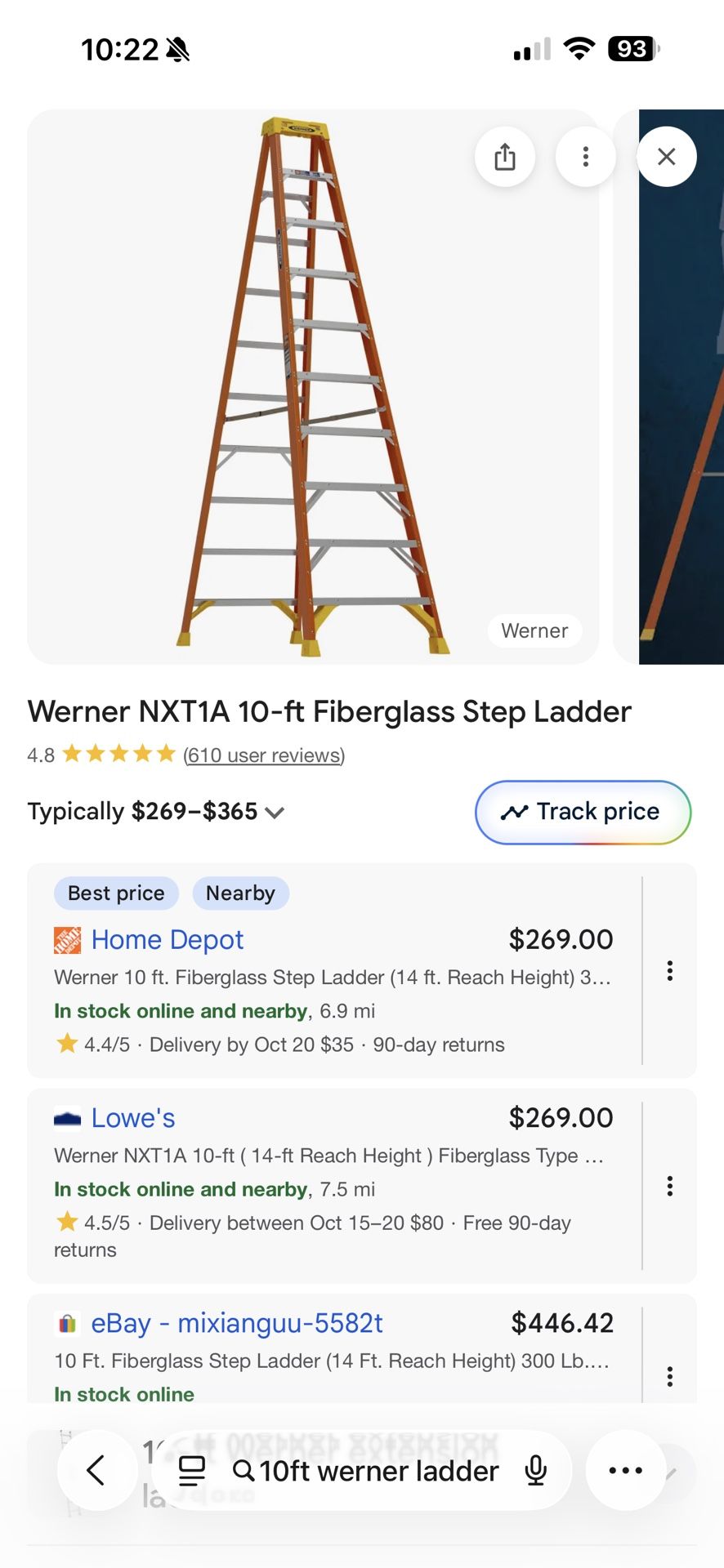Open more options for Home Depot listing
Screen dimensions: 724x1568
[x=670, y=971]
